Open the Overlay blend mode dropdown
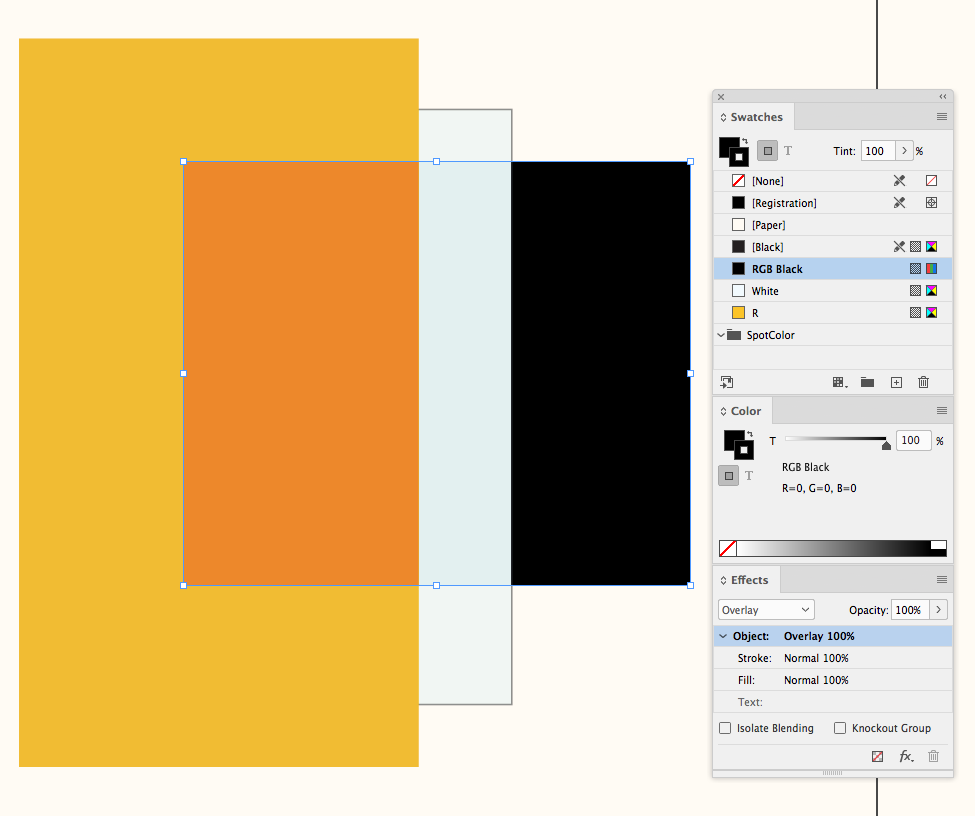The width and height of the screenshot is (975, 816). (x=765, y=609)
